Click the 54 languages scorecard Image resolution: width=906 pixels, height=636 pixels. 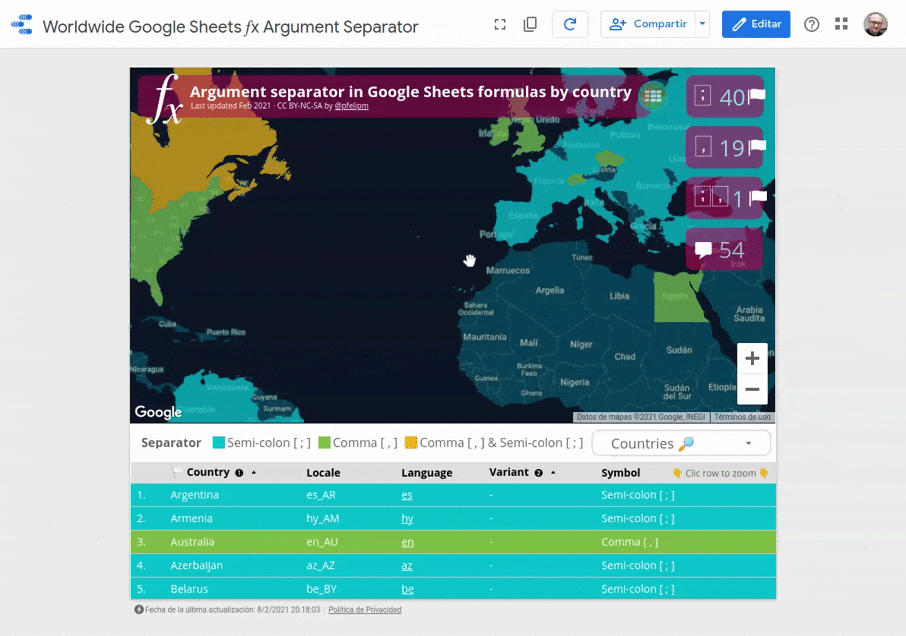(x=725, y=249)
